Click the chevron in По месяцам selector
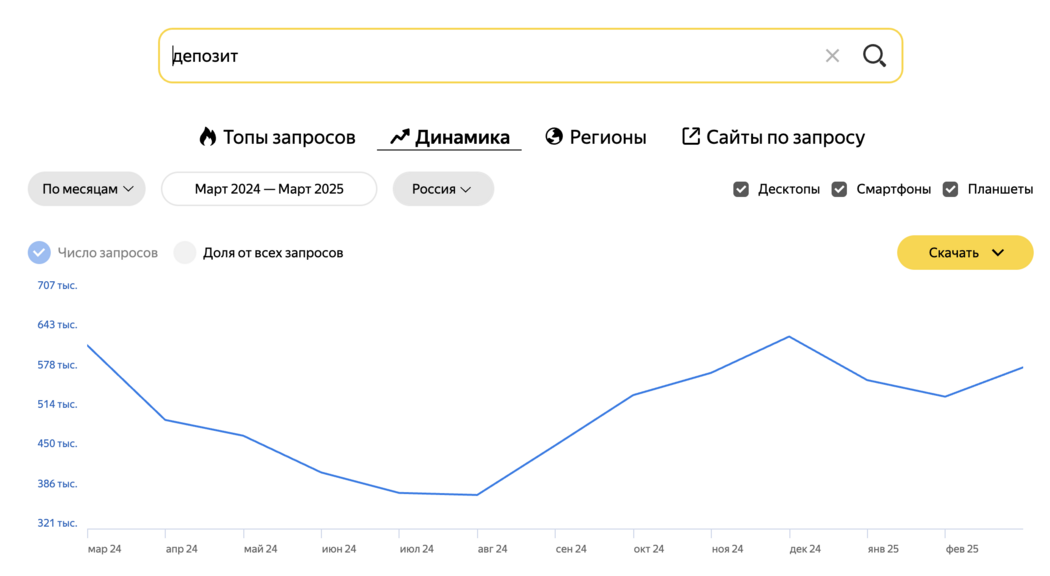Image resolution: width=1050 pixels, height=576 pixels. coord(129,189)
